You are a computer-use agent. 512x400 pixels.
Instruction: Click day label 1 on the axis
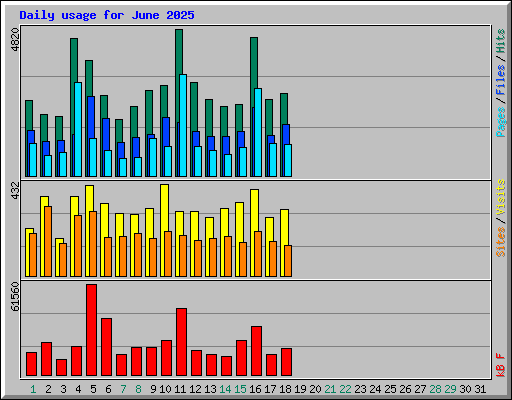pos(33,389)
